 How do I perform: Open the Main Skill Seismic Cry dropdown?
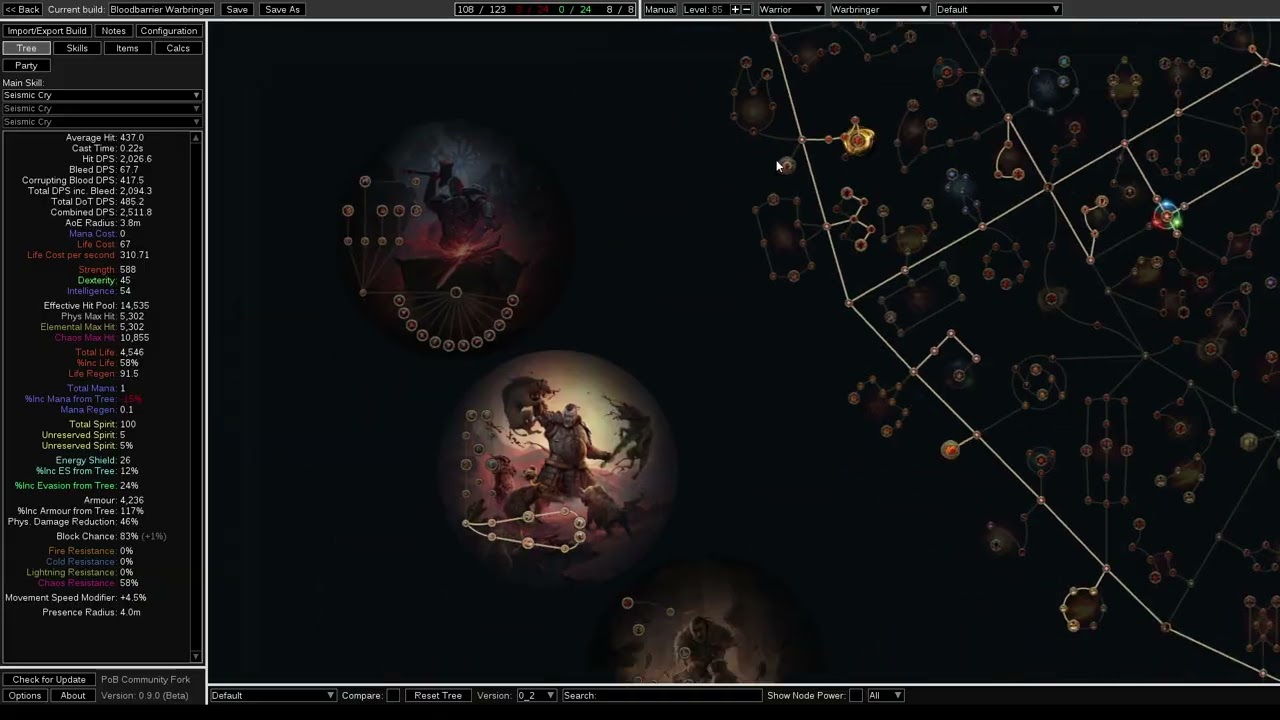(x=101, y=95)
